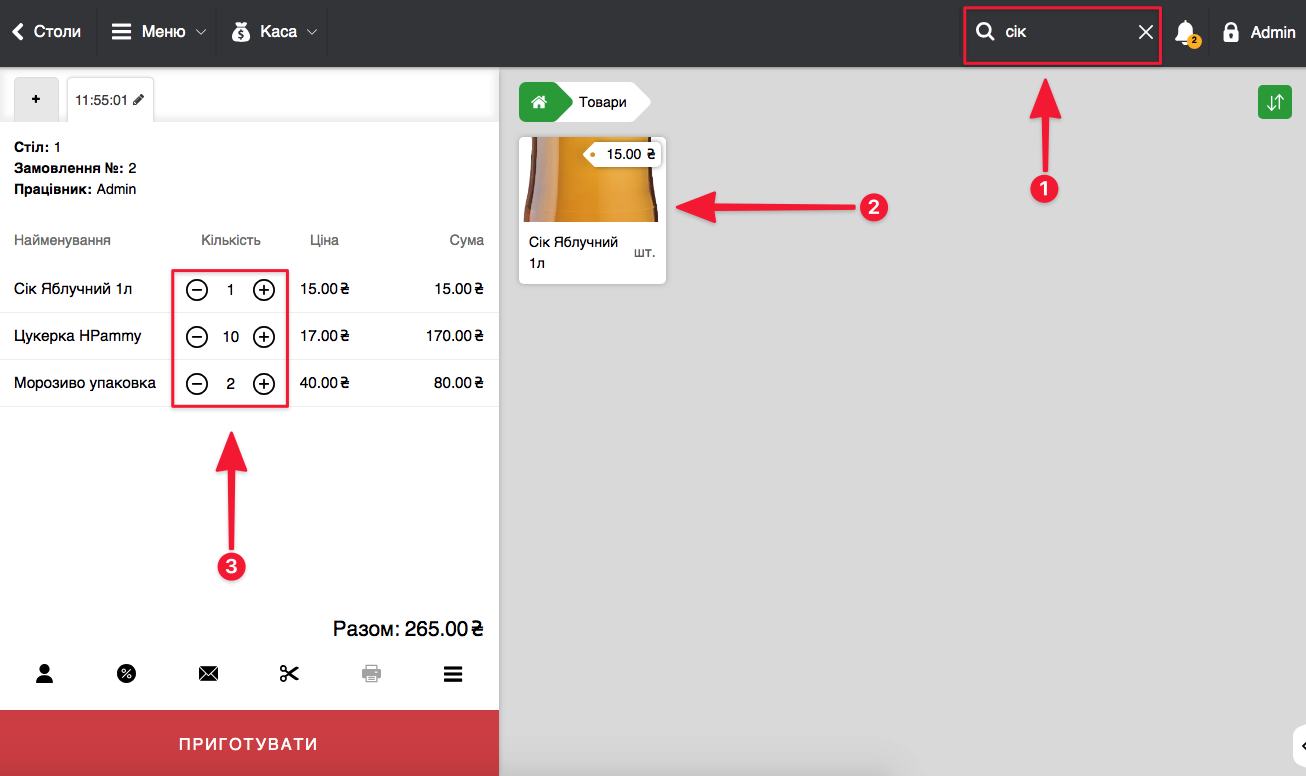The height and width of the screenshot is (776, 1306).
Task: Click the scissors split order icon
Action: pos(290,673)
